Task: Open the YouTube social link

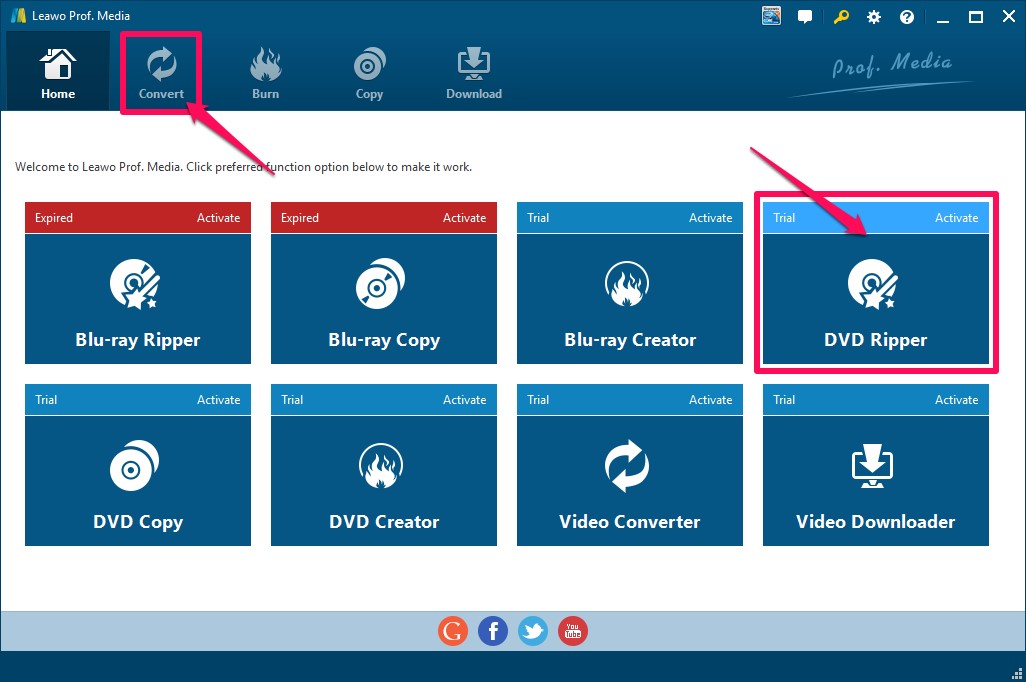Action: [573, 631]
